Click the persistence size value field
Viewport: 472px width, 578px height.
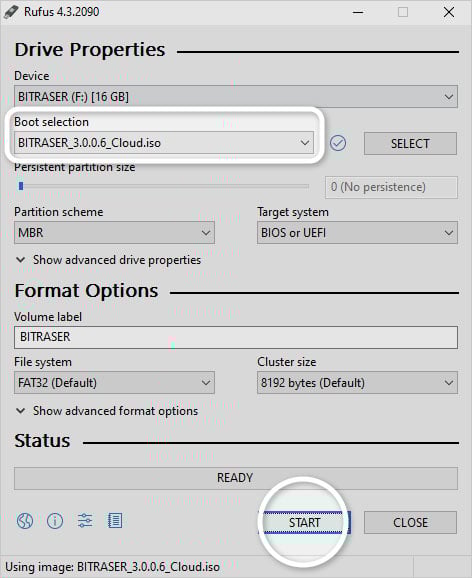click(x=391, y=187)
